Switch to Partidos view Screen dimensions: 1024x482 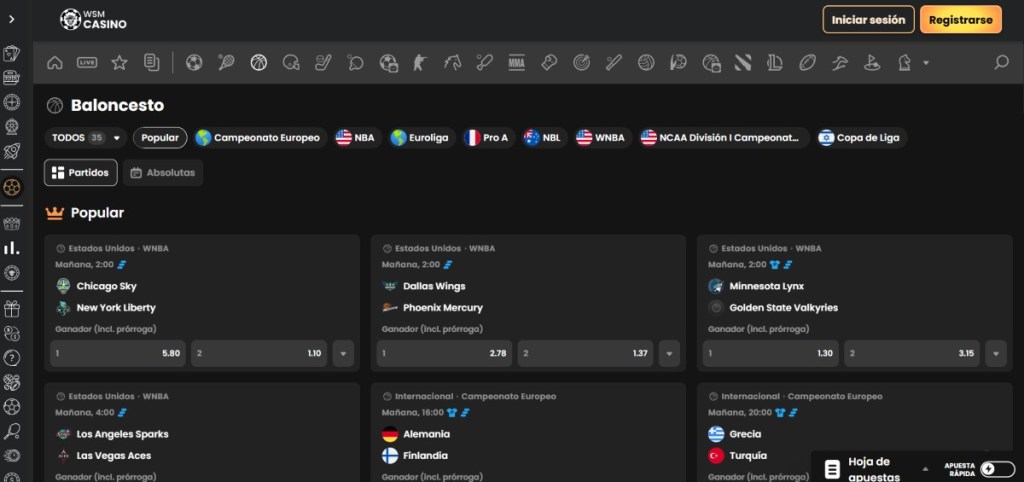[x=81, y=172]
